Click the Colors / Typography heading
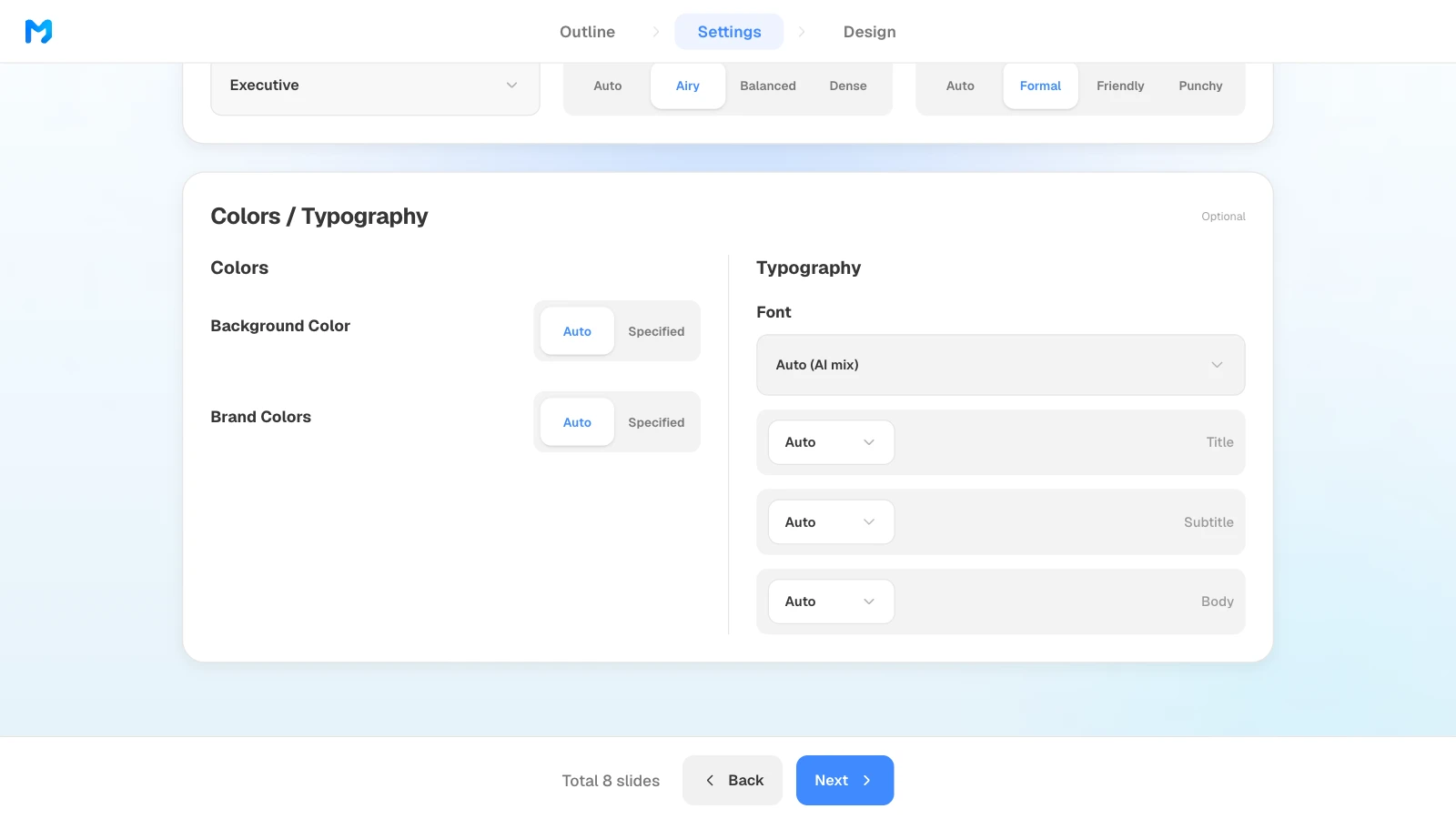The width and height of the screenshot is (1456, 819). point(319,217)
